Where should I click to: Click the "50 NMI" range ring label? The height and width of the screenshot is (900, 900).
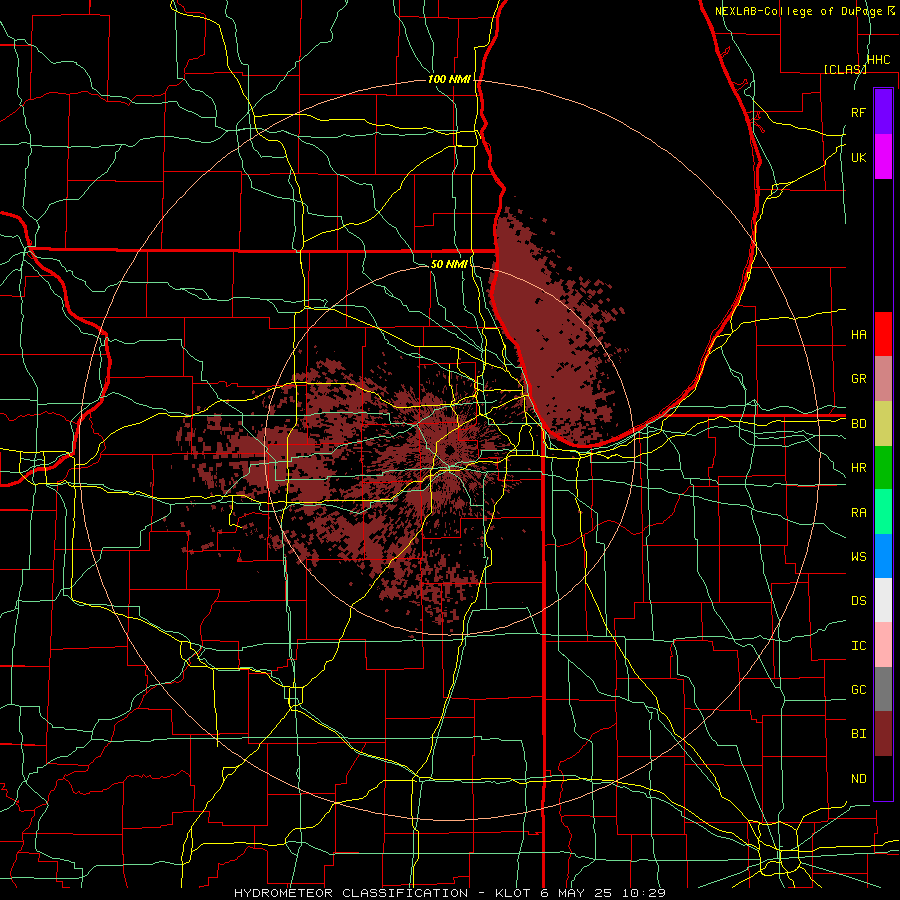point(449,264)
